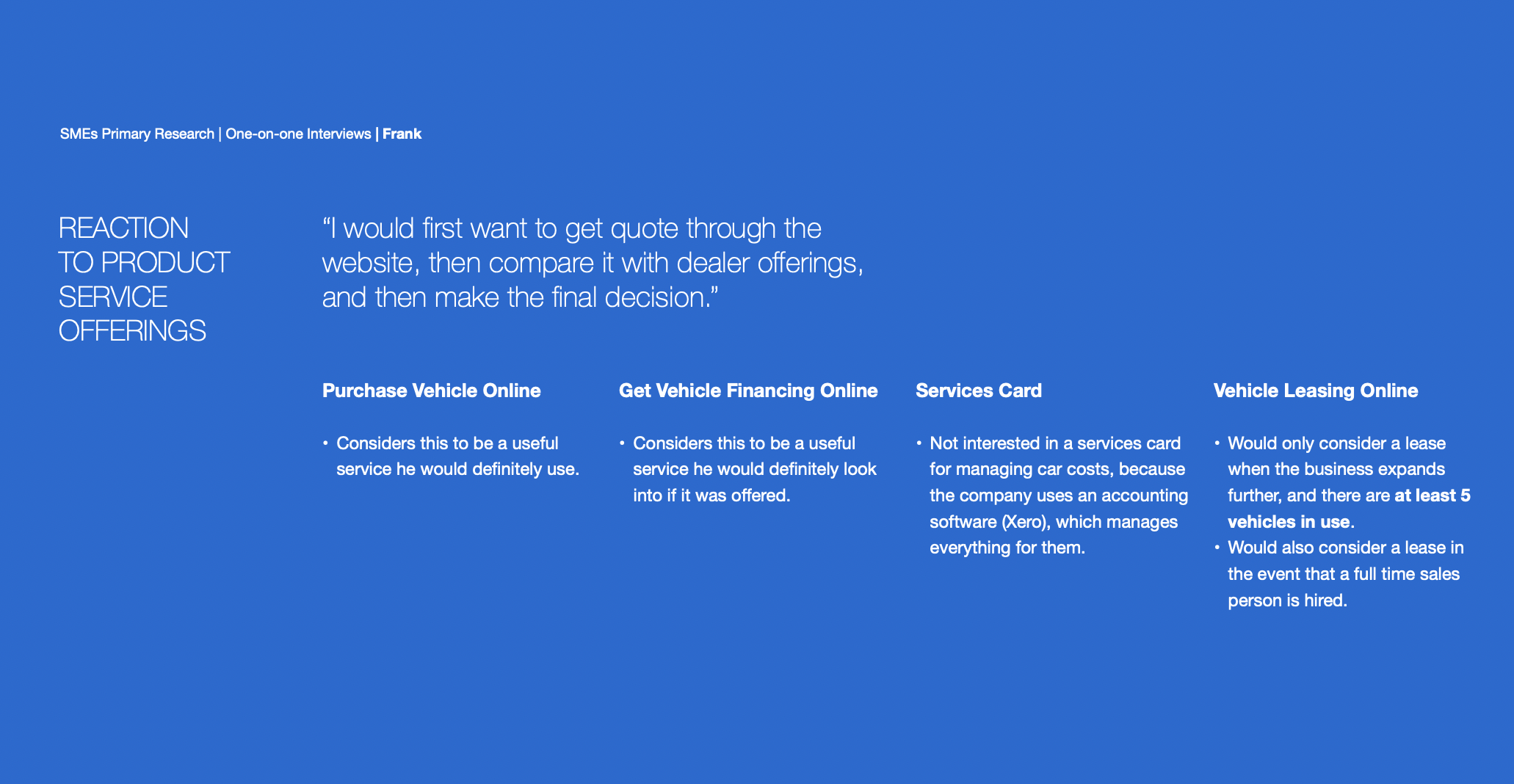The image size is (1514, 784).
Task: Click the 'Vehicle Leasing Online' heading
Action: (1316, 391)
